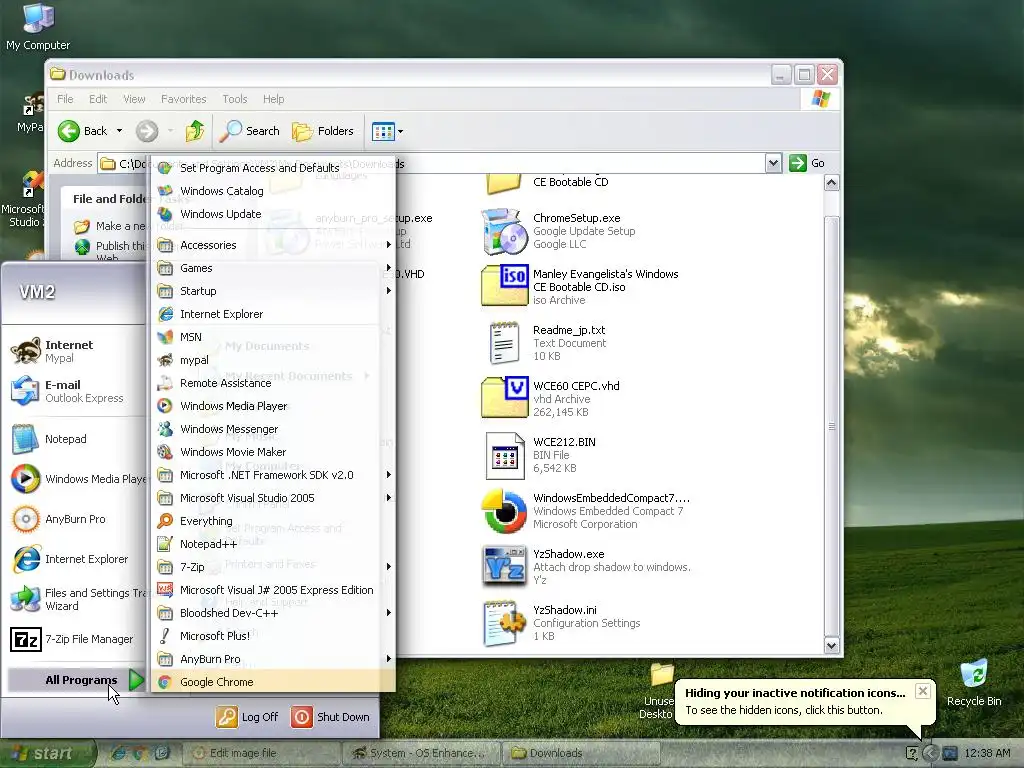
Task: Expand Microsoft Visual Studio 2005 submenu
Action: (273, 498)
